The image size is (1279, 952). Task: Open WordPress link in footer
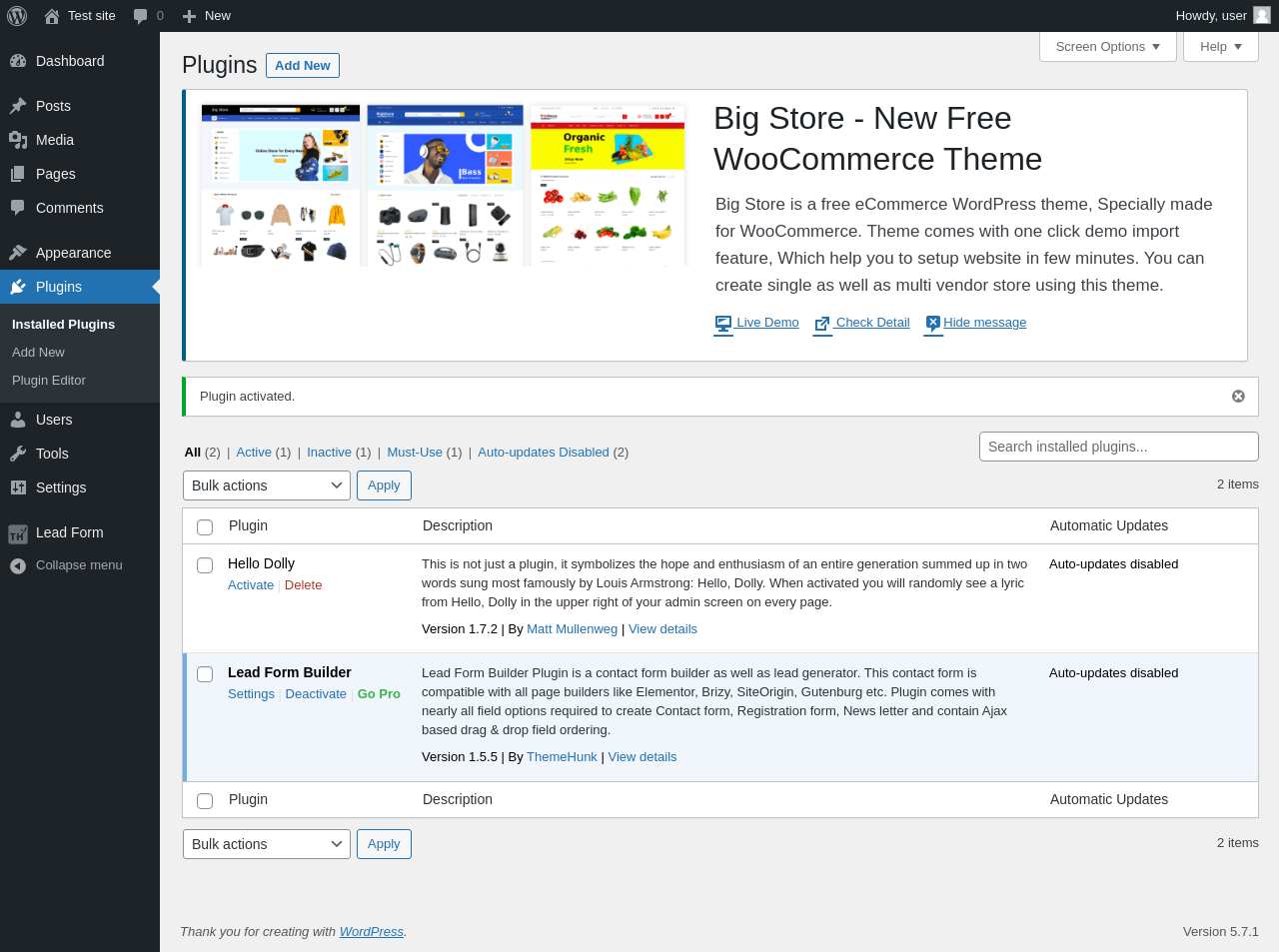[x=371, y=932]
